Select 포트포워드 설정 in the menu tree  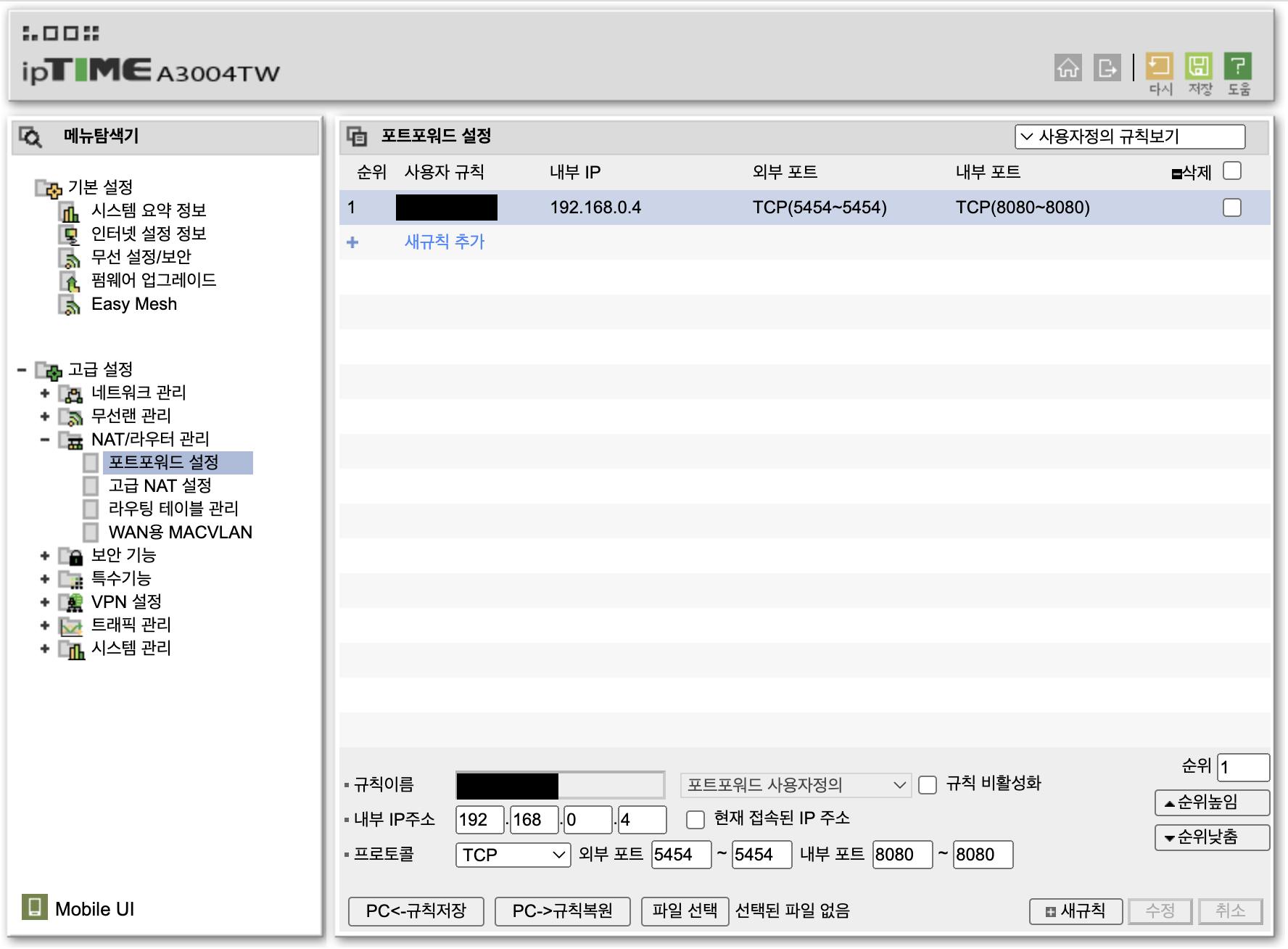163,463
